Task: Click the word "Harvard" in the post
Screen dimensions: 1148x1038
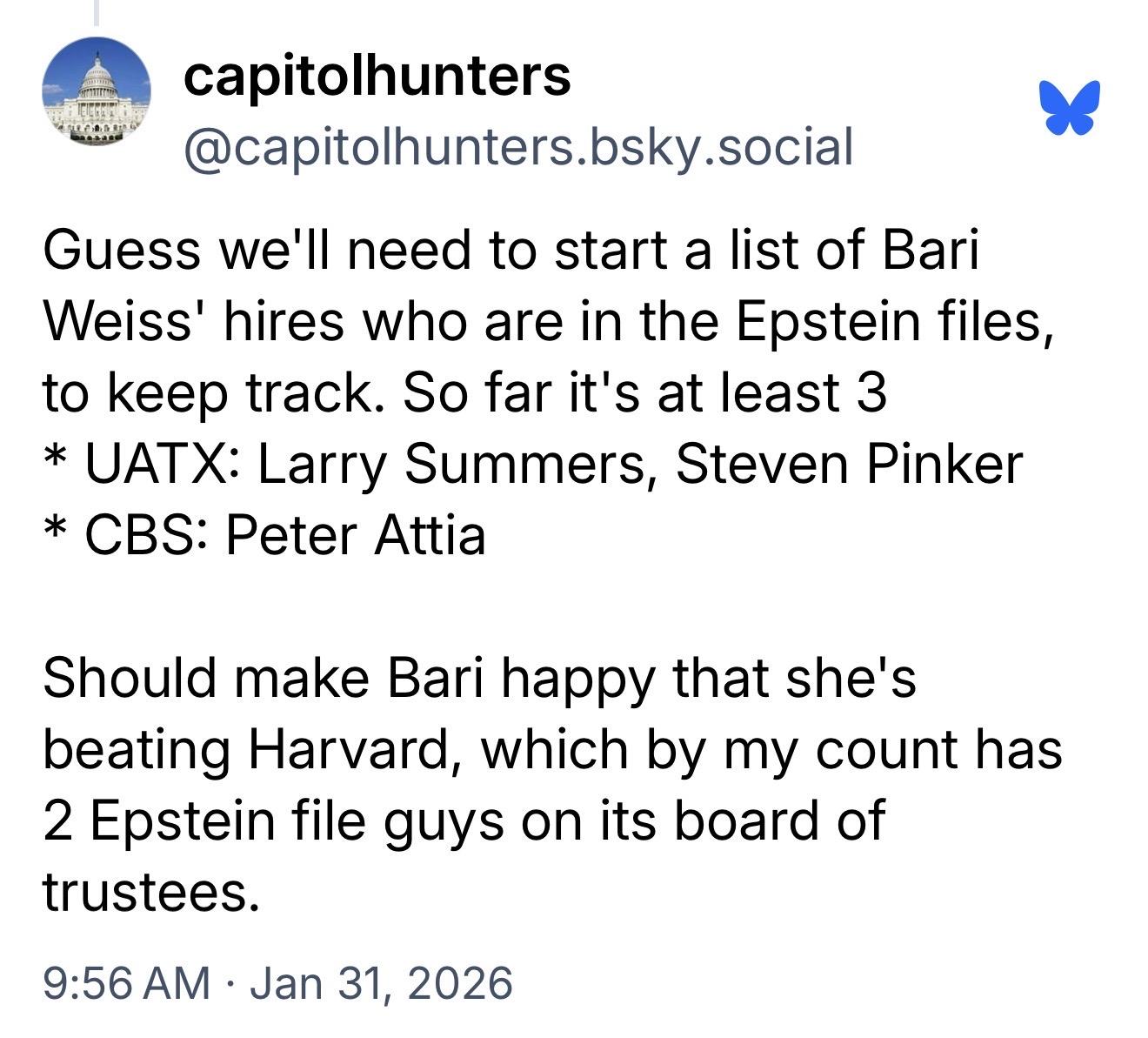Action: 354,750
